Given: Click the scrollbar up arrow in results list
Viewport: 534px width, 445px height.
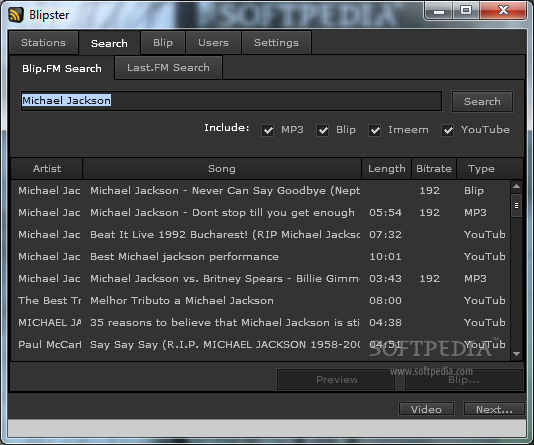Looking at the screenshot, I should point(516,186).
